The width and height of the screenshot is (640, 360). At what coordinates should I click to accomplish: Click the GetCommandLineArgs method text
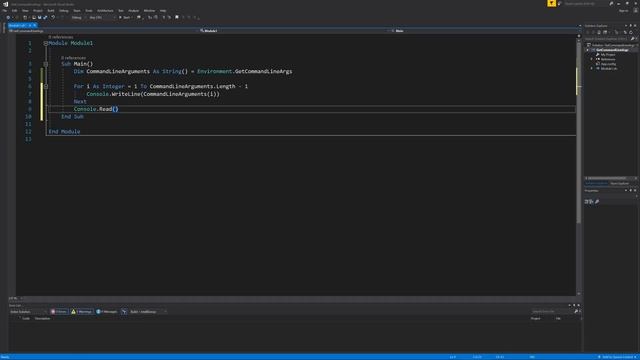coord(263,71)
